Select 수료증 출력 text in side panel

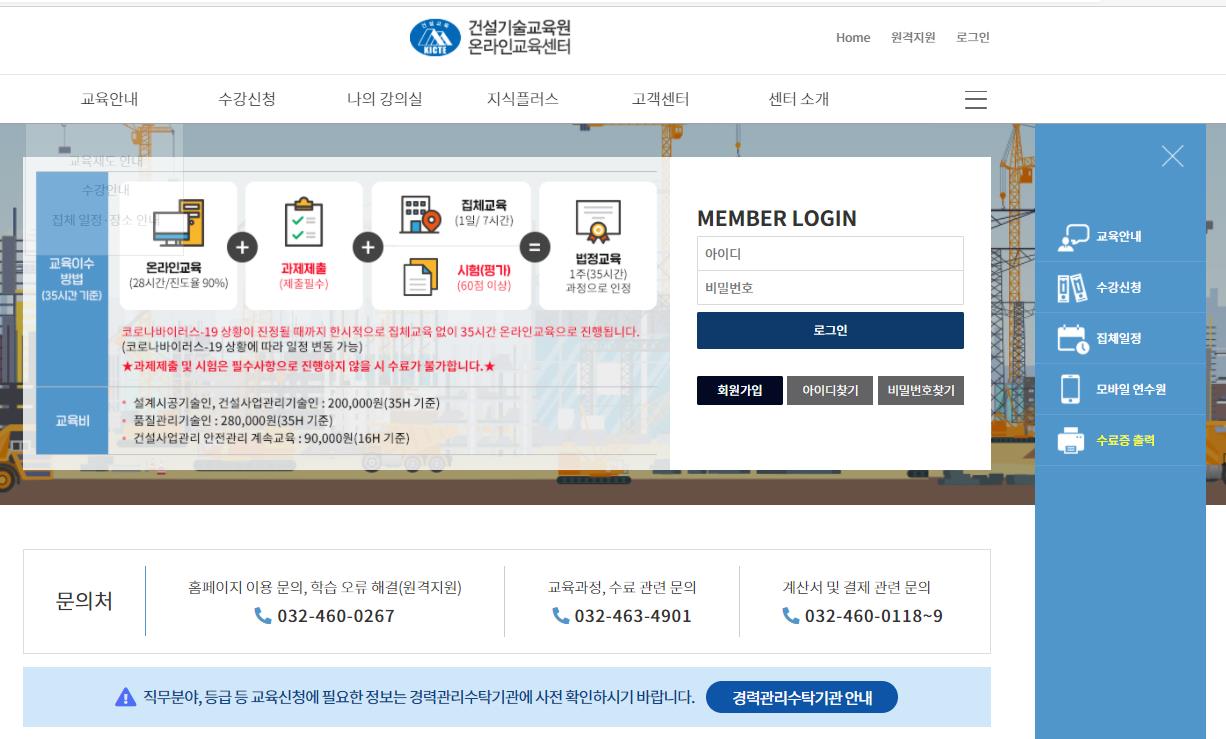coord(1125,440)
